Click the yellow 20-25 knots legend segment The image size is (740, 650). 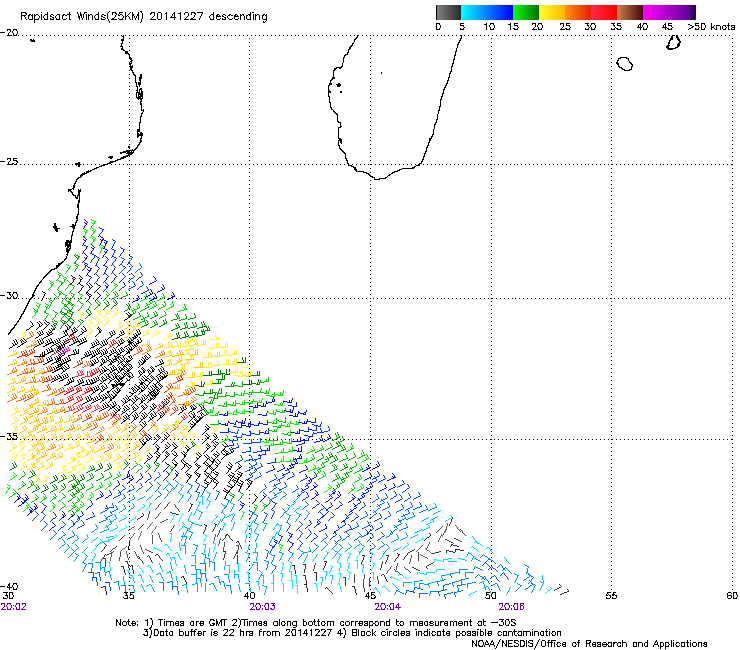click(552, 12)
